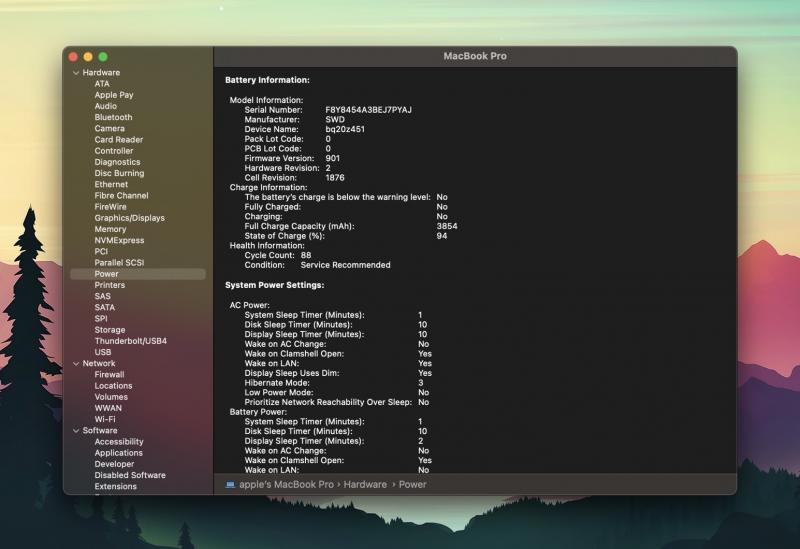Select Developer in the sidebar
The width and height of the screenshot is (800, 549).
point(114,465)
